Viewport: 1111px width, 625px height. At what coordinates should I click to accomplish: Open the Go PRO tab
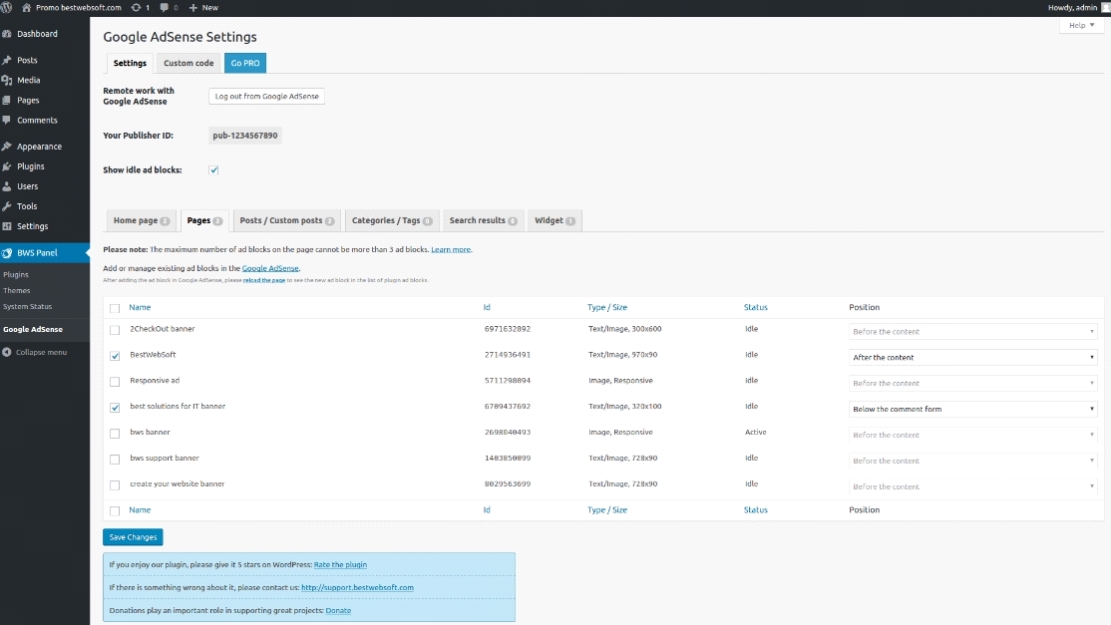click(245, 63)
